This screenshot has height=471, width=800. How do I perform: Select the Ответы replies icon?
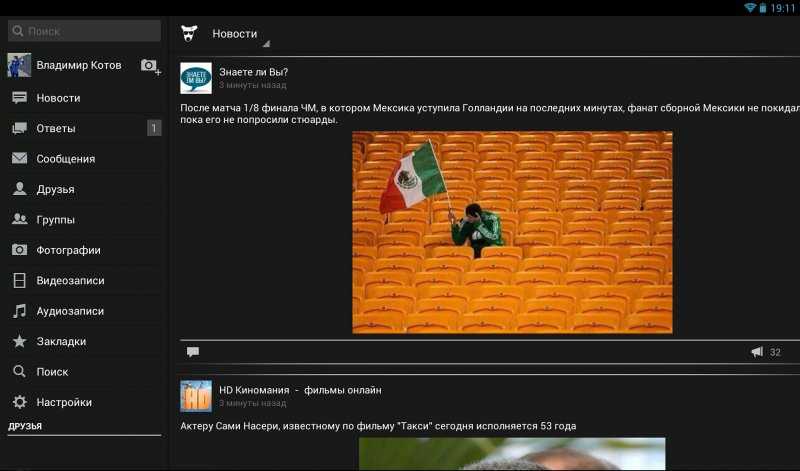pyautogui.click(x=19, y=128)
